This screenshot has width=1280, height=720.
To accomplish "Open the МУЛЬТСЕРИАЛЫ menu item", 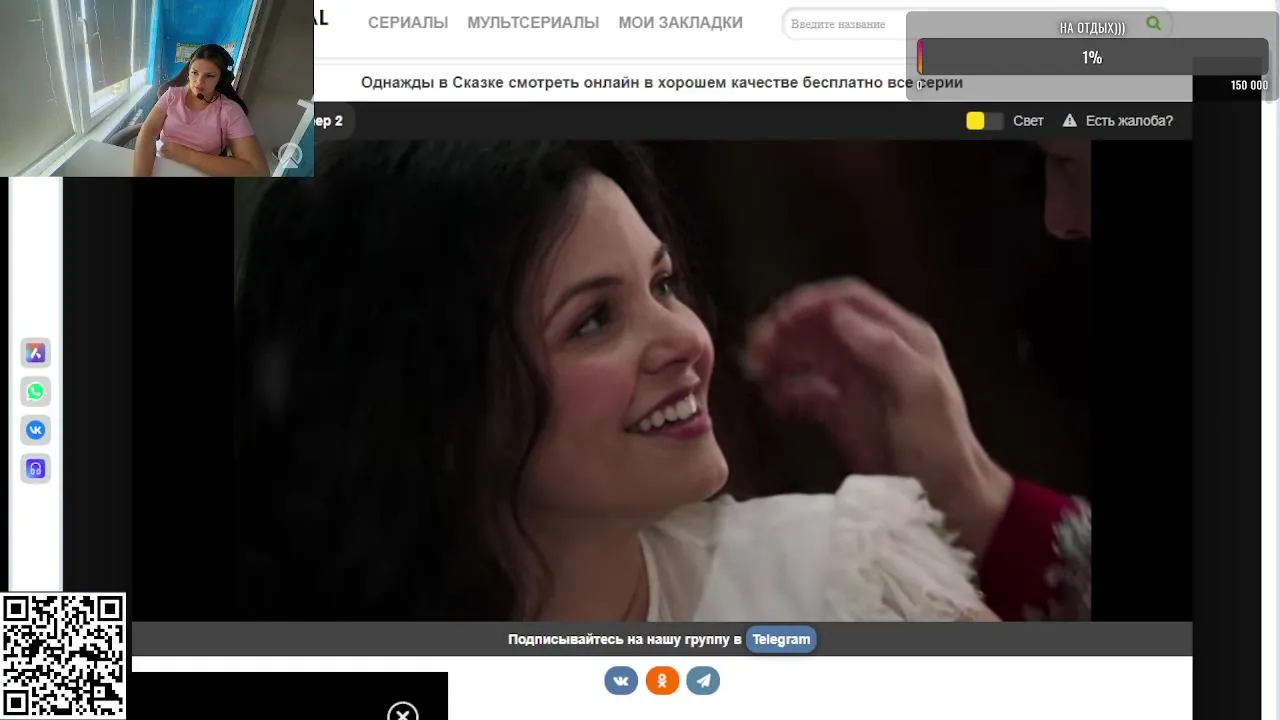I will point(533,23).
